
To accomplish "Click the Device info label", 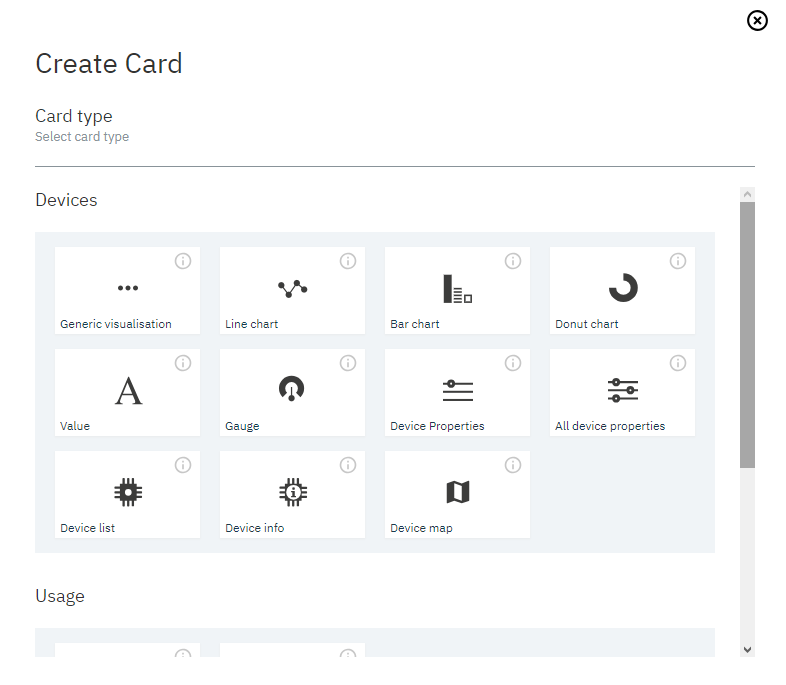I will [x=255, y=528].
